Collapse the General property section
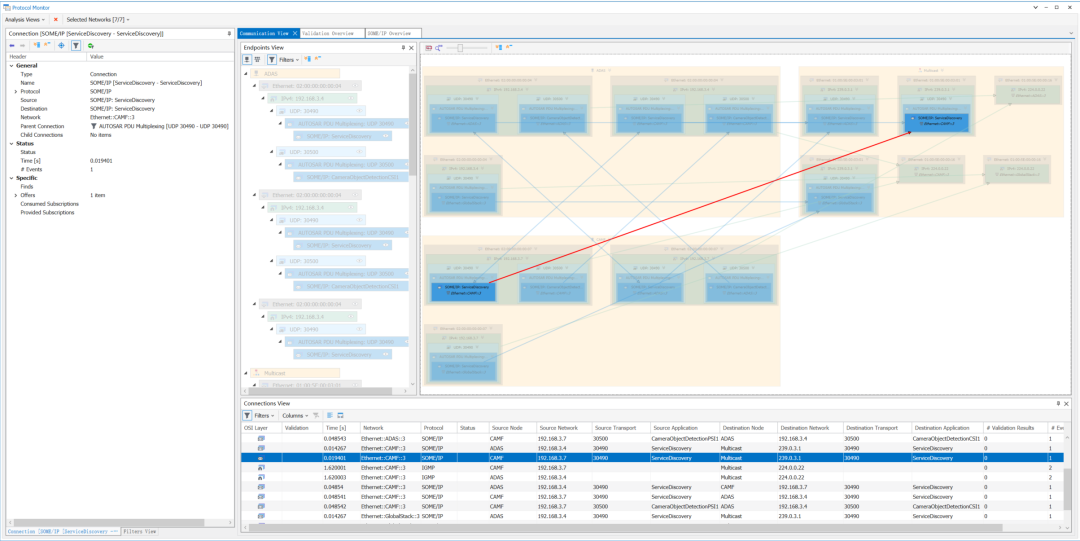The height and width of the screenshot is (541, 1080). pos(12,65)
